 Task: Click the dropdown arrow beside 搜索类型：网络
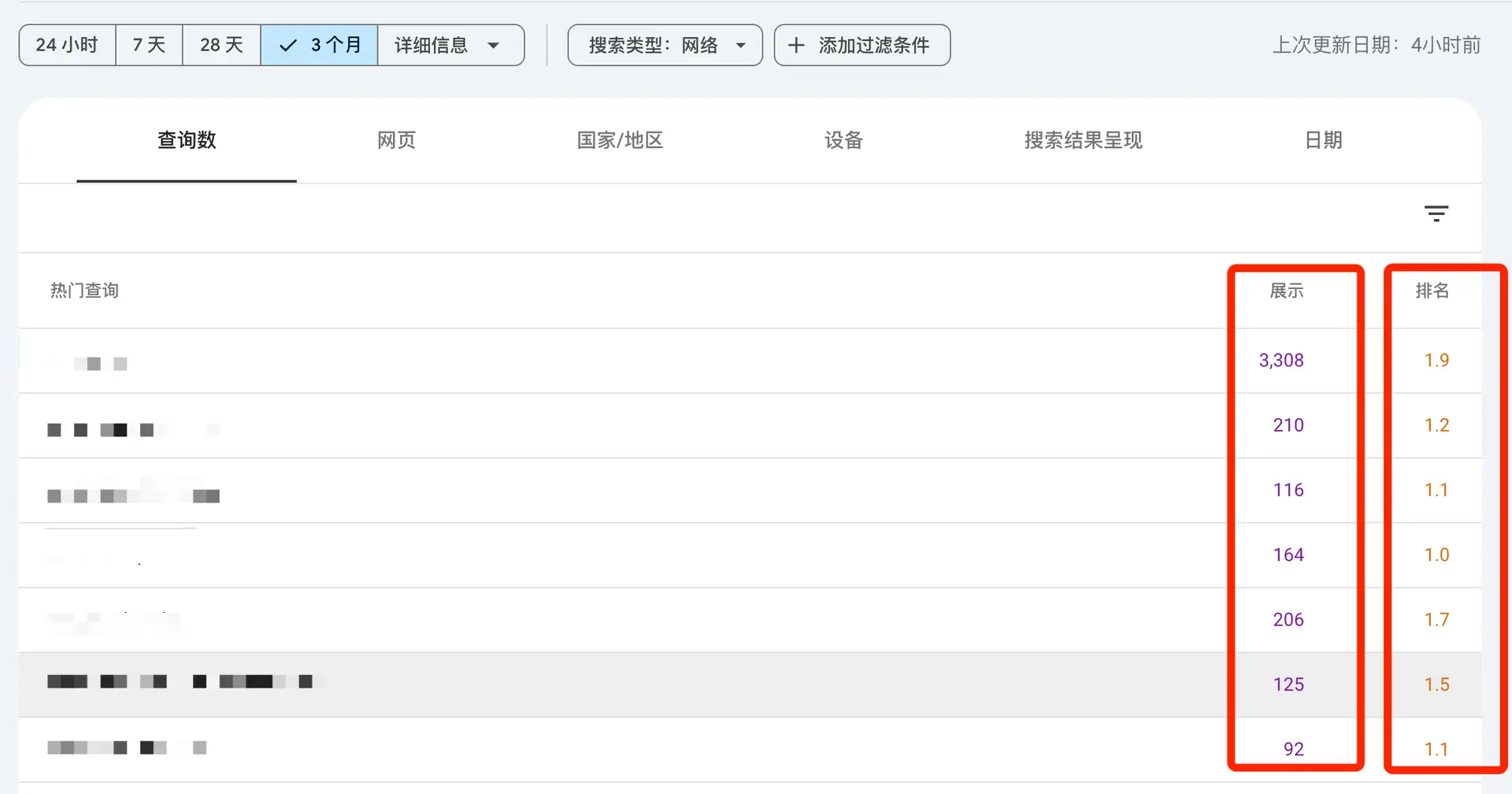(741, 46)
